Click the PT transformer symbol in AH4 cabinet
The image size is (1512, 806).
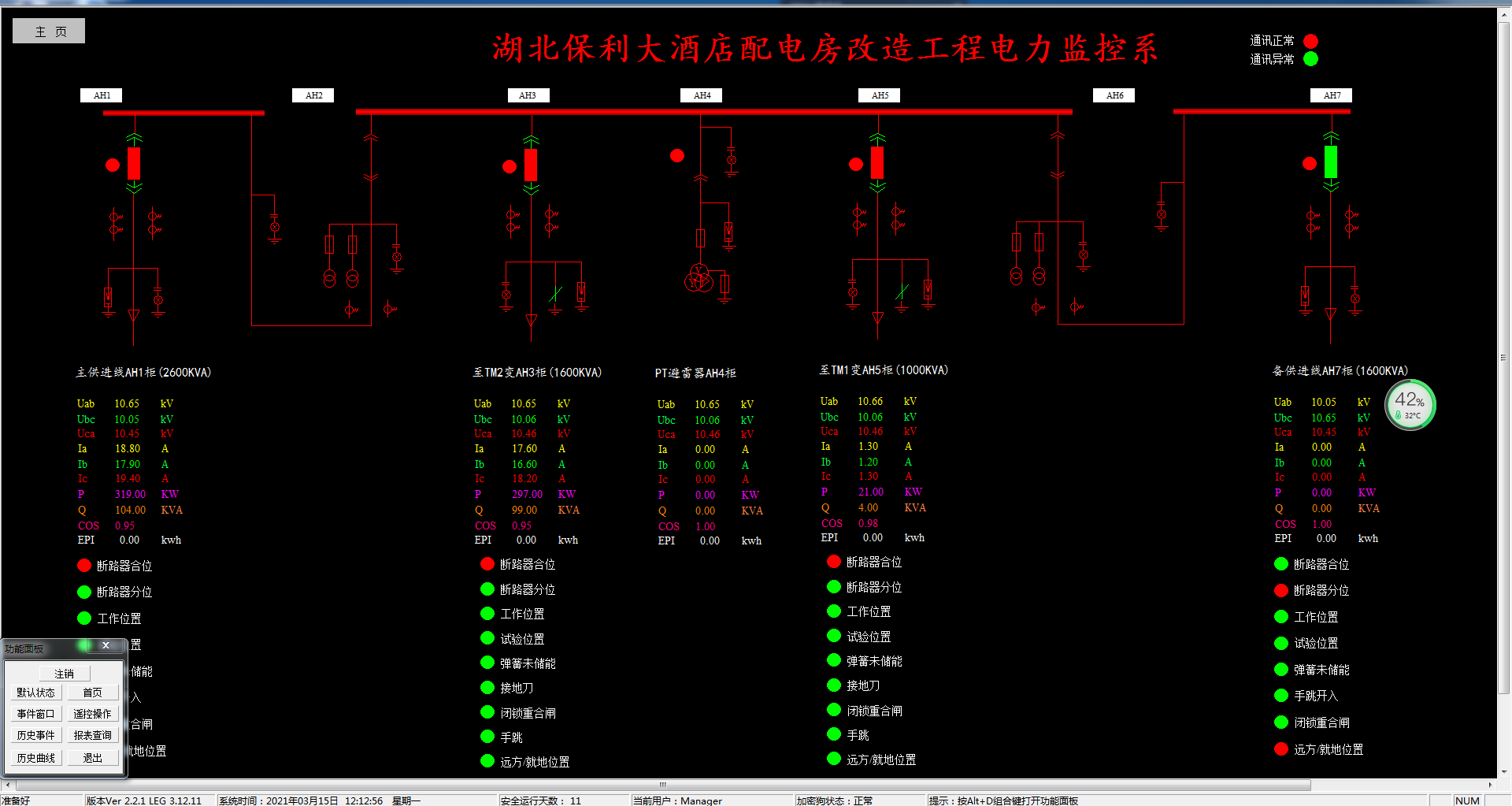[x=699, y=278]
